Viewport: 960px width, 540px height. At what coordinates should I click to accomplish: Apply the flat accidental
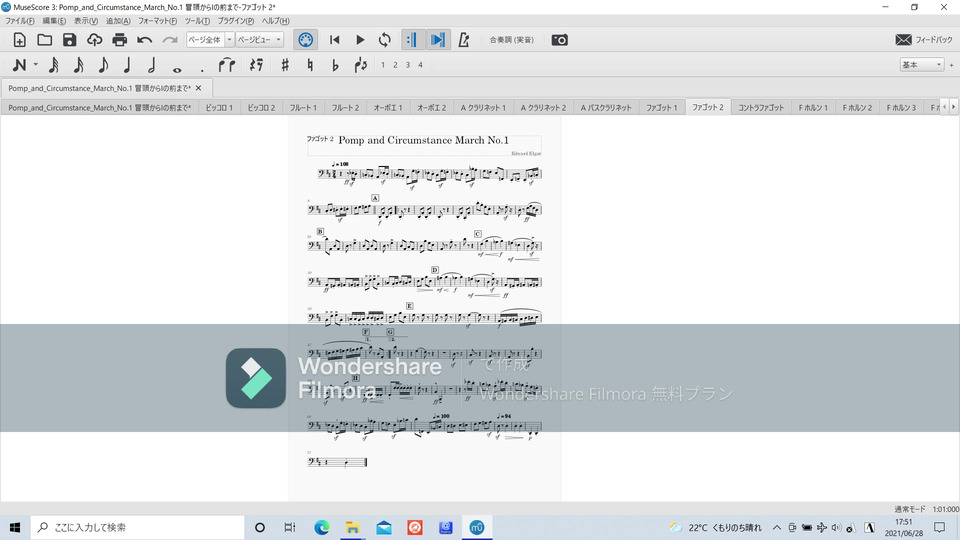(335, 65)
